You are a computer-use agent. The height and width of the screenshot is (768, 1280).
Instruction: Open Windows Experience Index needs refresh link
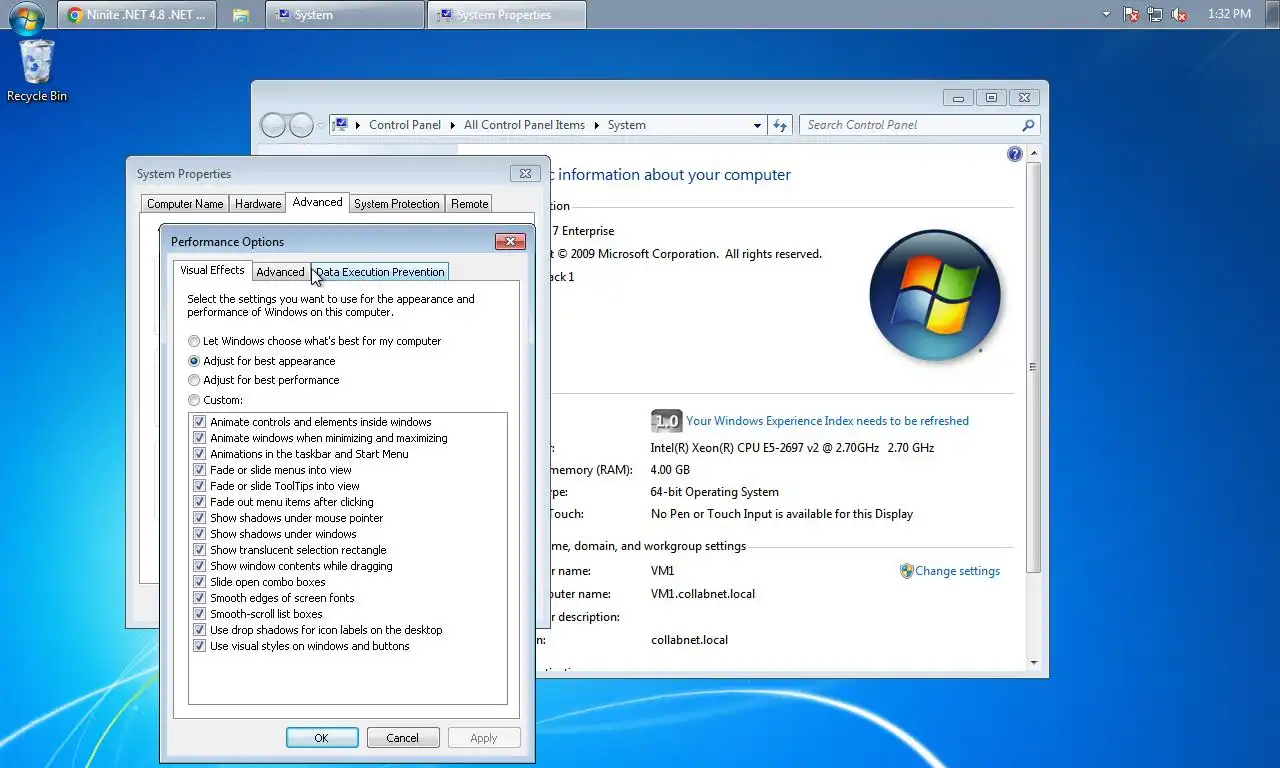click(x=827, y=421)
